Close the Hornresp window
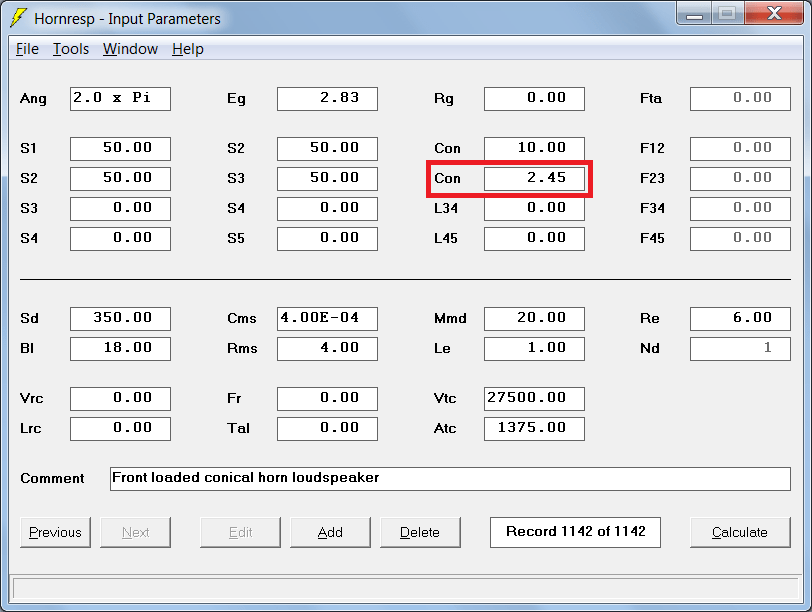Image resolution: width=812 pixels, height=612 pixels. point(775,13)
